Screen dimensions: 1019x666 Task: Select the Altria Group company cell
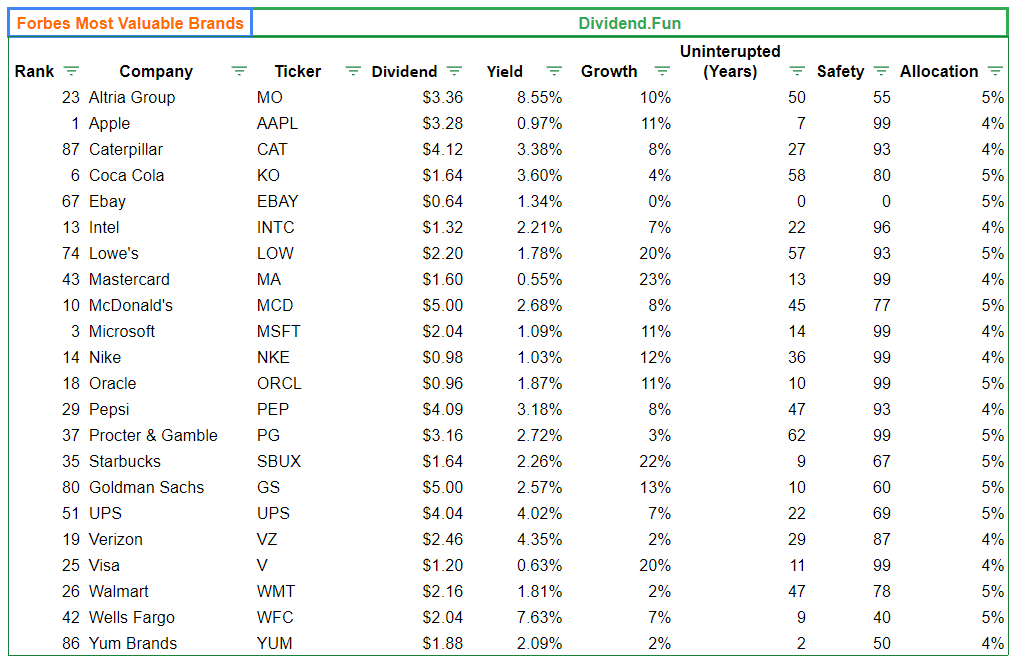(x=132, y=97)
